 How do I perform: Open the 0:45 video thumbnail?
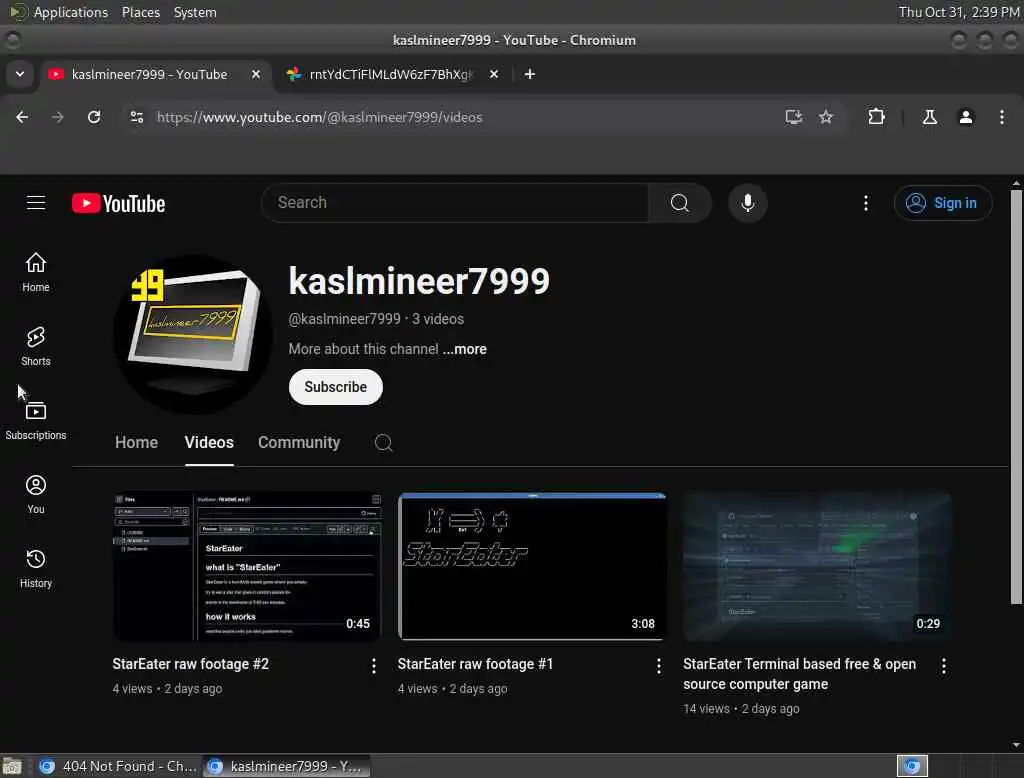[x=247, y=566]
